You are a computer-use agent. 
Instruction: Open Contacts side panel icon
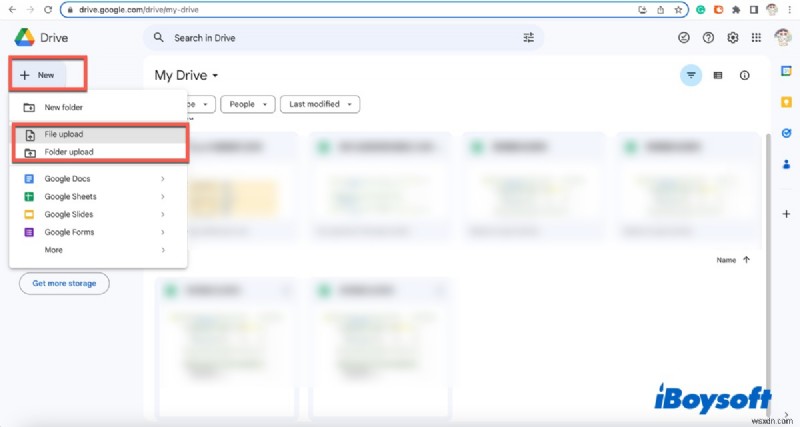(786, 164)
